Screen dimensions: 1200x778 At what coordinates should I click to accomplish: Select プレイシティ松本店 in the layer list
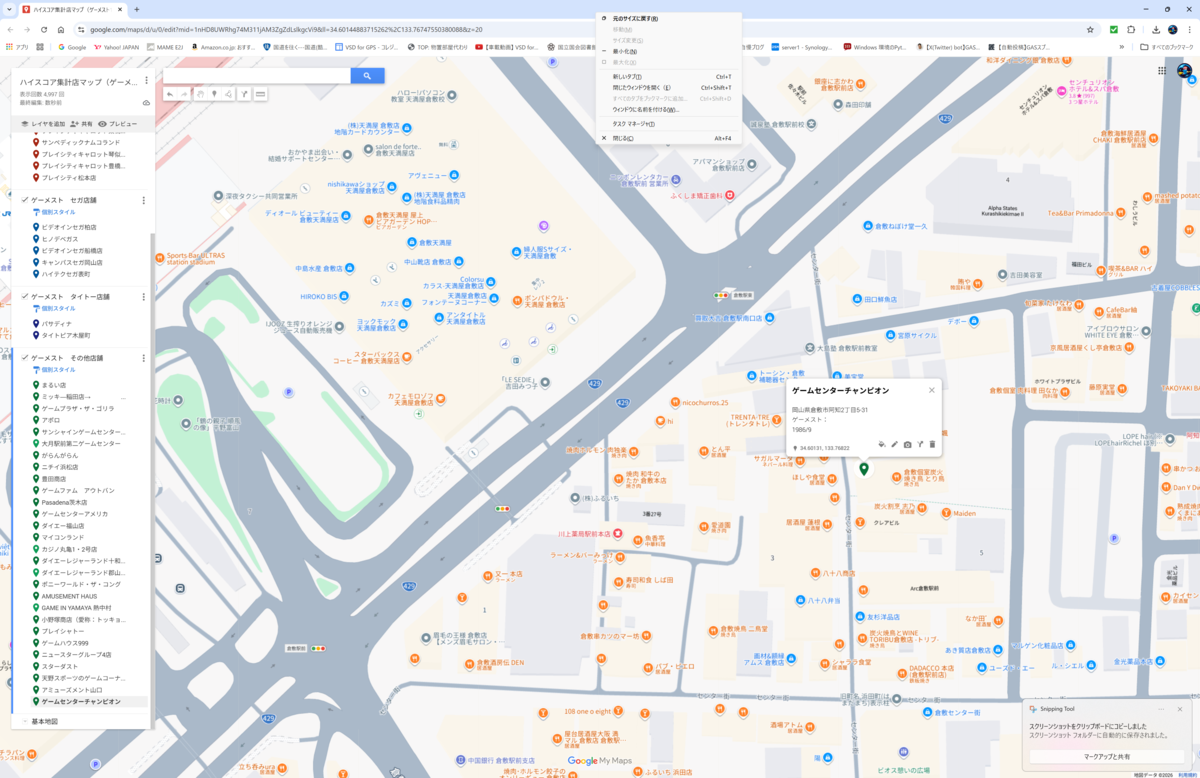69,178
